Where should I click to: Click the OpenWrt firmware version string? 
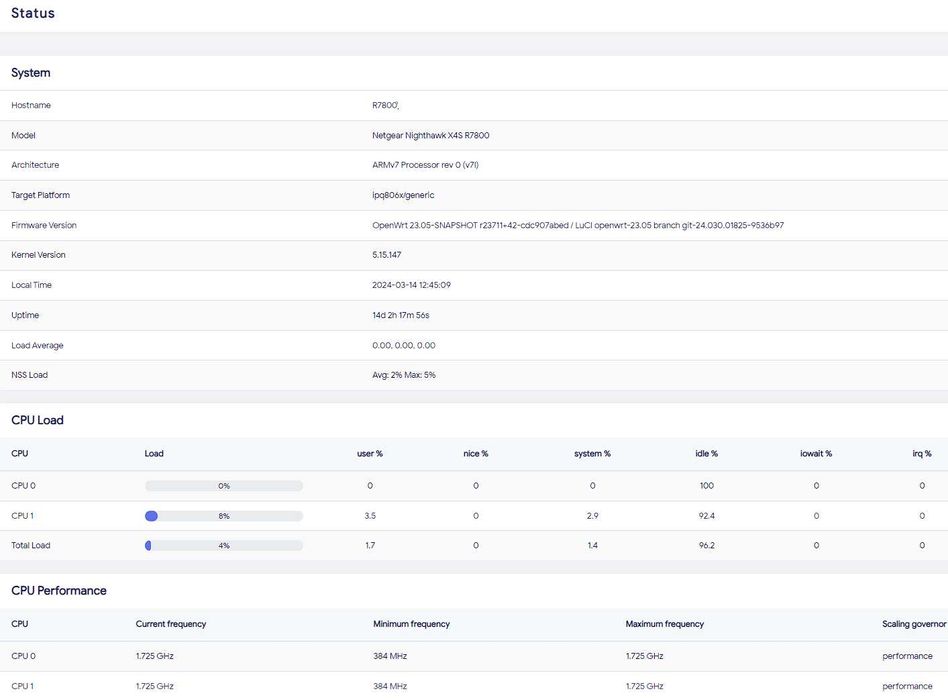577,225
